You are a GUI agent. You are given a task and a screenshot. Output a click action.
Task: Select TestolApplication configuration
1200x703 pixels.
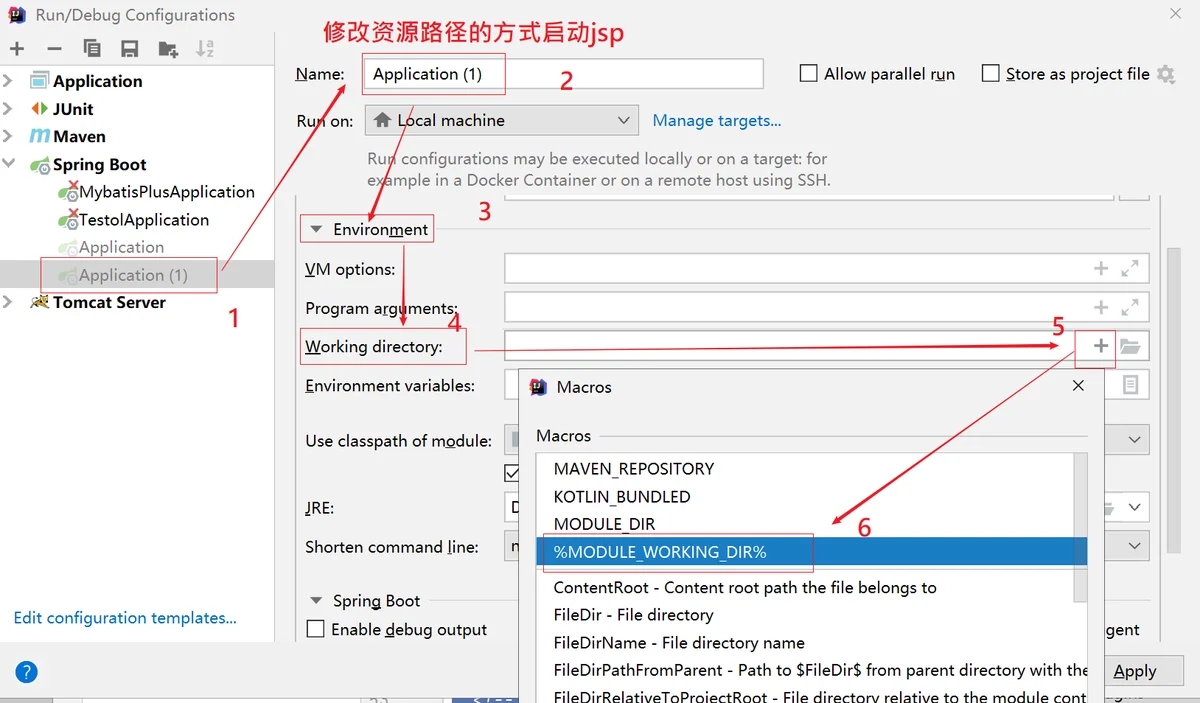[x=134, y=220]
